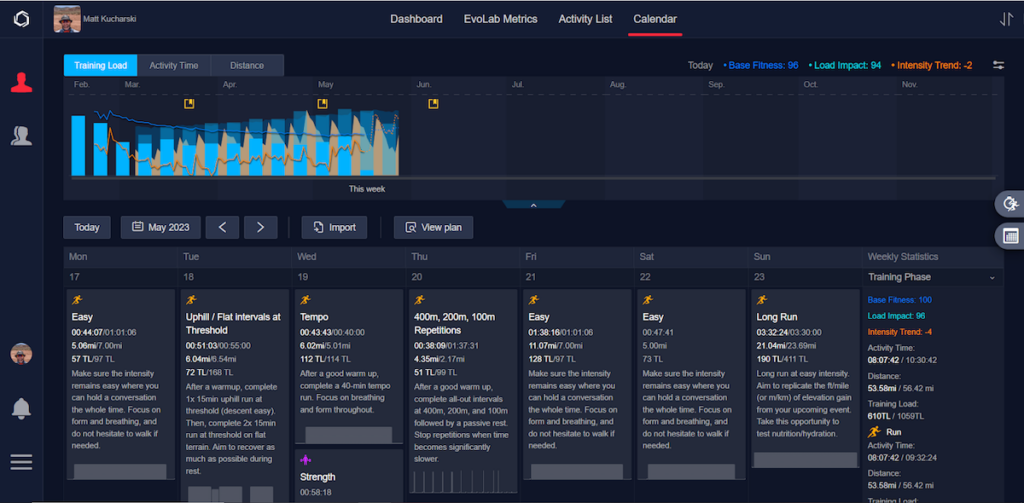This screenshot has height=503, width=1024.
Task: Click the chart settings sliders icon
Action: (x=999, y=65)
